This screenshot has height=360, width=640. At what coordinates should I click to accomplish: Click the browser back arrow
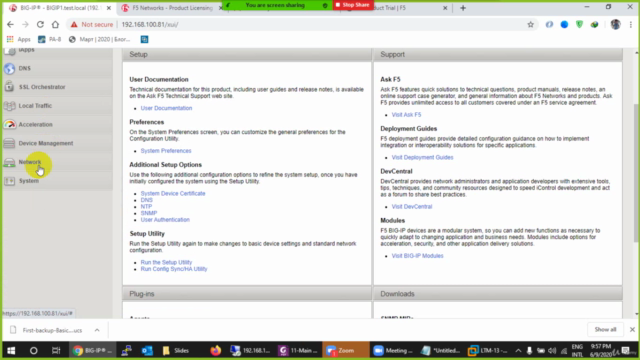click(x=10, y=24)
